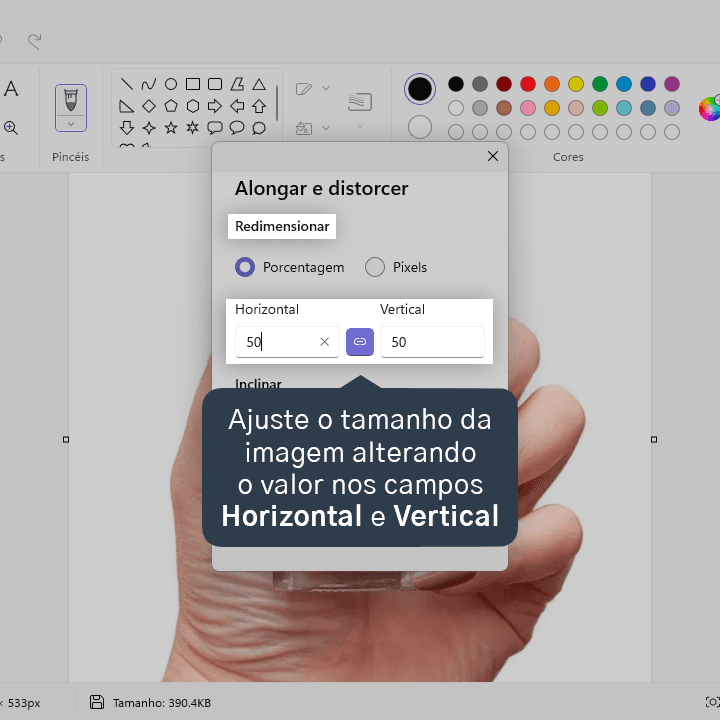Screen dimensions: 720x720
Task: Pick the hexagon shape
Action: pyautogui.click(x=193, y=106)
